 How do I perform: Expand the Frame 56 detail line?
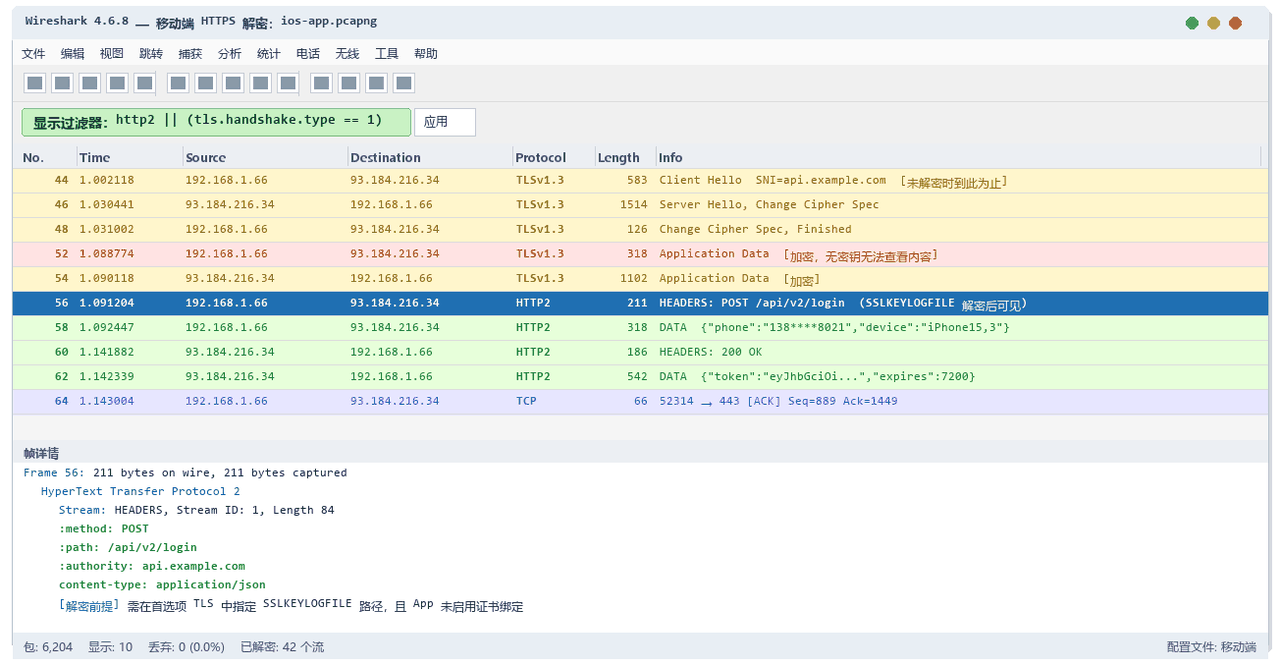(x=185, y=473)
